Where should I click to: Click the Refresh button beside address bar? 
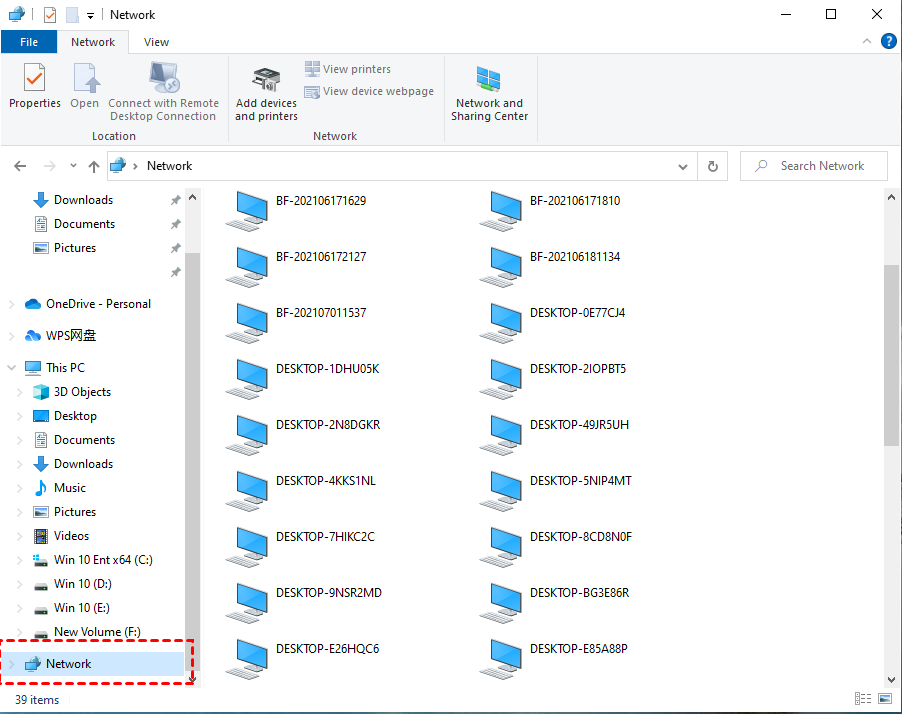(x=712, y=166)
